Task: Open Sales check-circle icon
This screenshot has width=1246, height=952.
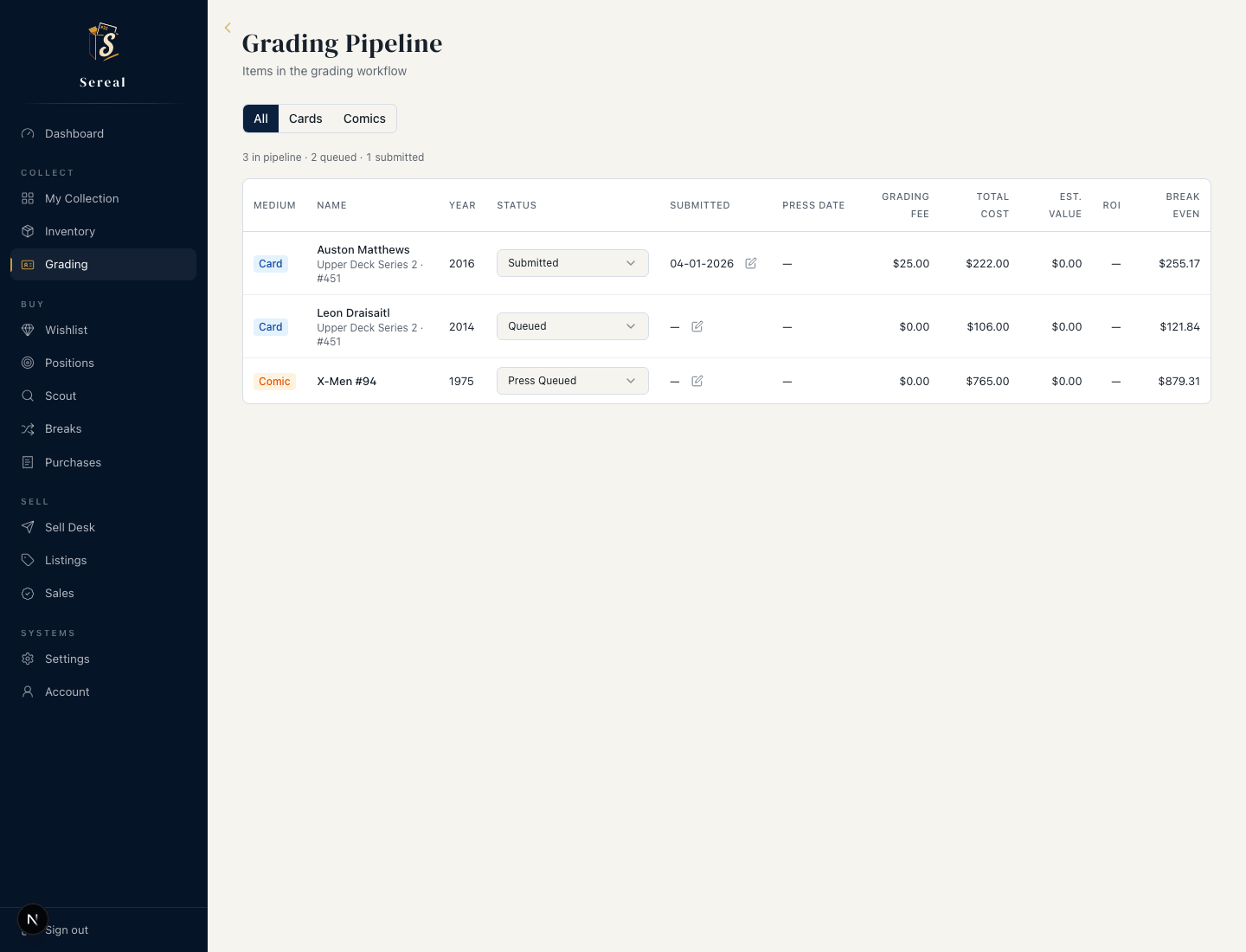Action: (x=28, y=593)
